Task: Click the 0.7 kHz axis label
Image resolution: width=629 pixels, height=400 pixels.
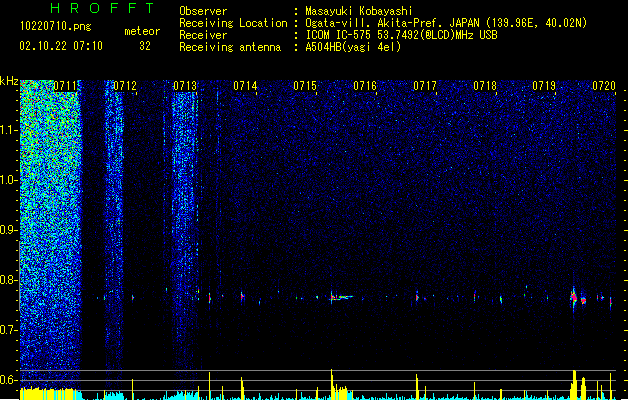Action: pos(9,330)
